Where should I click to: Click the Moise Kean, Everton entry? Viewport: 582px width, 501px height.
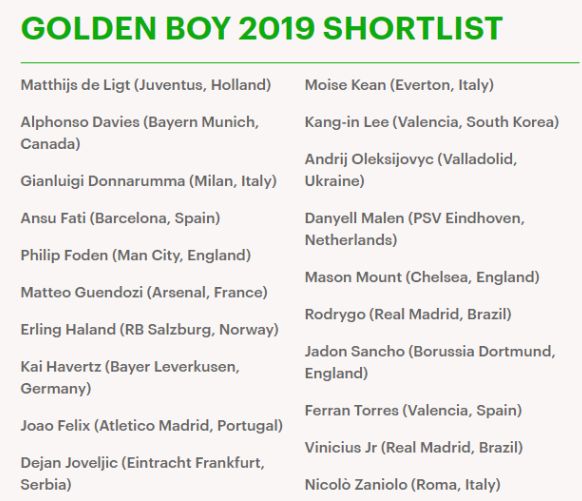(x=399, y=85)
